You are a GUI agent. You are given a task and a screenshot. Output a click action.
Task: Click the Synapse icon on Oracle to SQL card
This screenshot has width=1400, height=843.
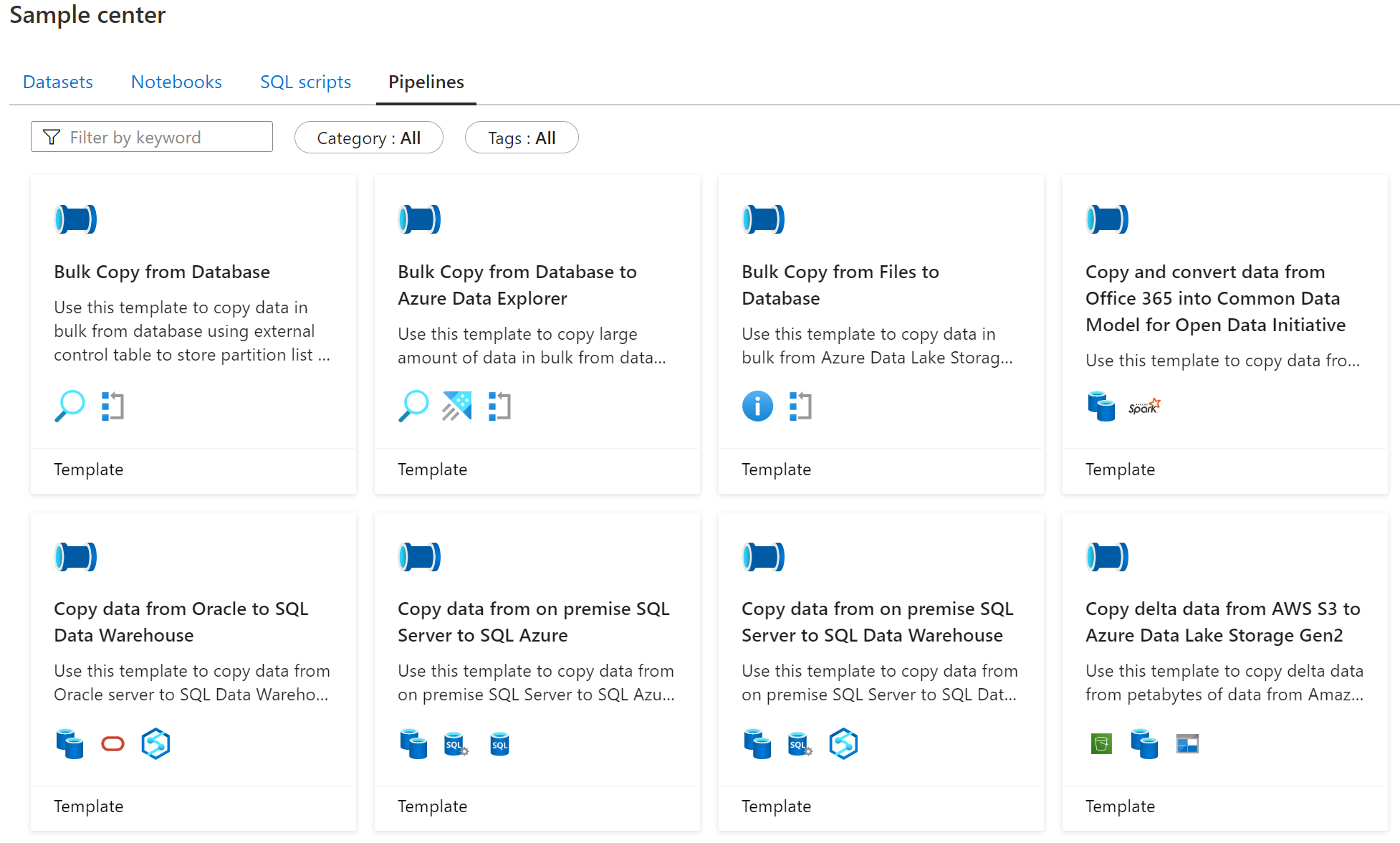[x=155, y=744]
